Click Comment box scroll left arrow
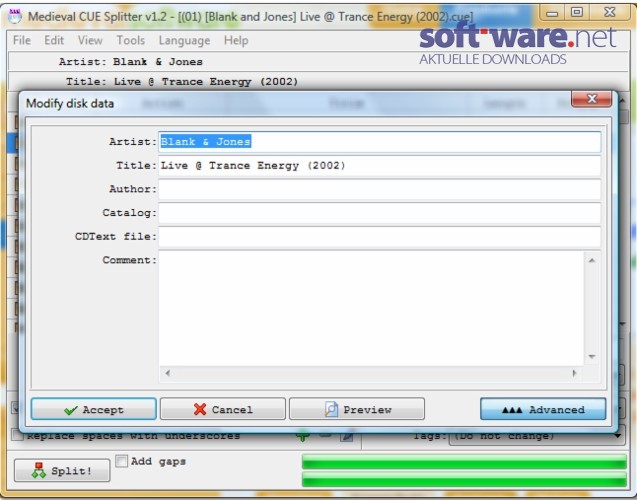Image resolution: width=637 pixels, height=500 pixels. pos(167,373)
